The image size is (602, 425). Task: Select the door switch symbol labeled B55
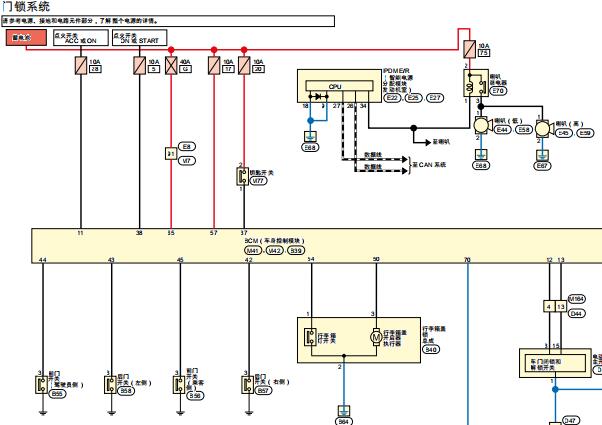(42, 385)
